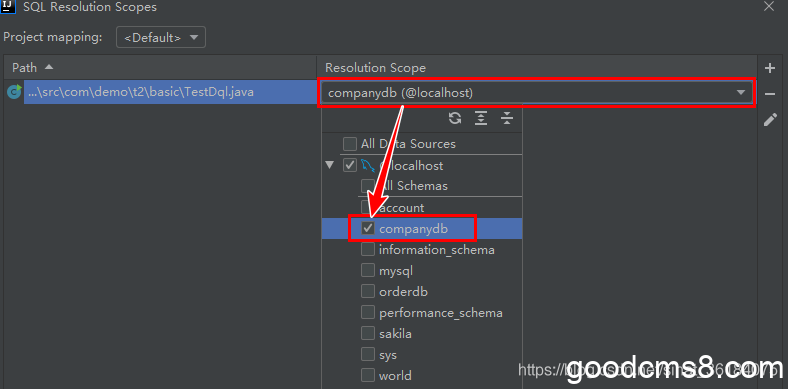Tick the mysql schema checkbox
The height and width of the screenshot is (389, 788).
coord(368,270)
